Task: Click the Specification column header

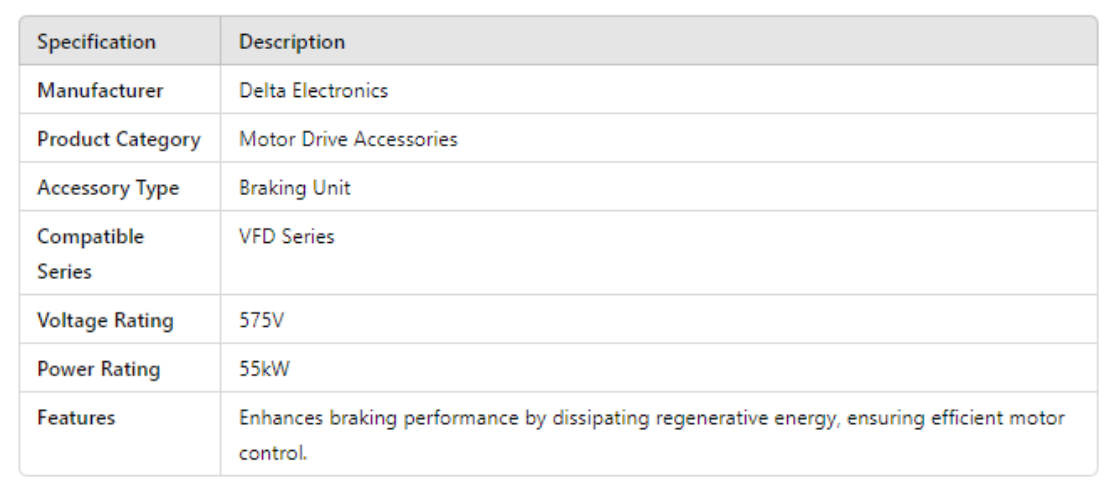Action: 96,42
